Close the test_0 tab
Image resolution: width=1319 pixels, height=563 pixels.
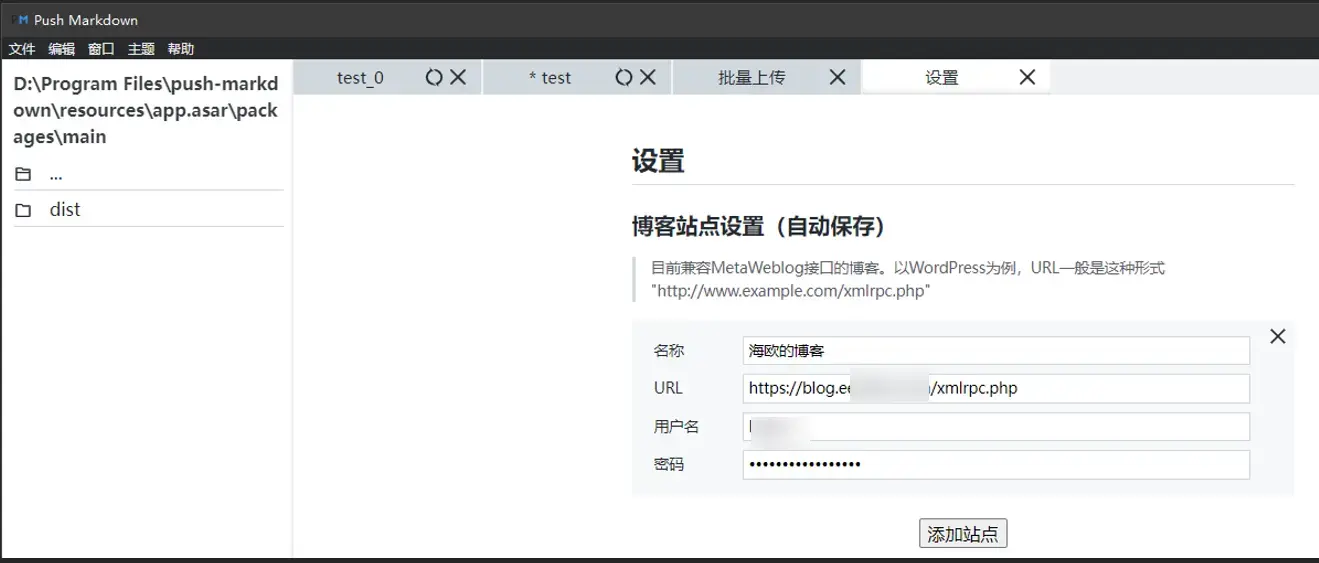tap(458, 77)
